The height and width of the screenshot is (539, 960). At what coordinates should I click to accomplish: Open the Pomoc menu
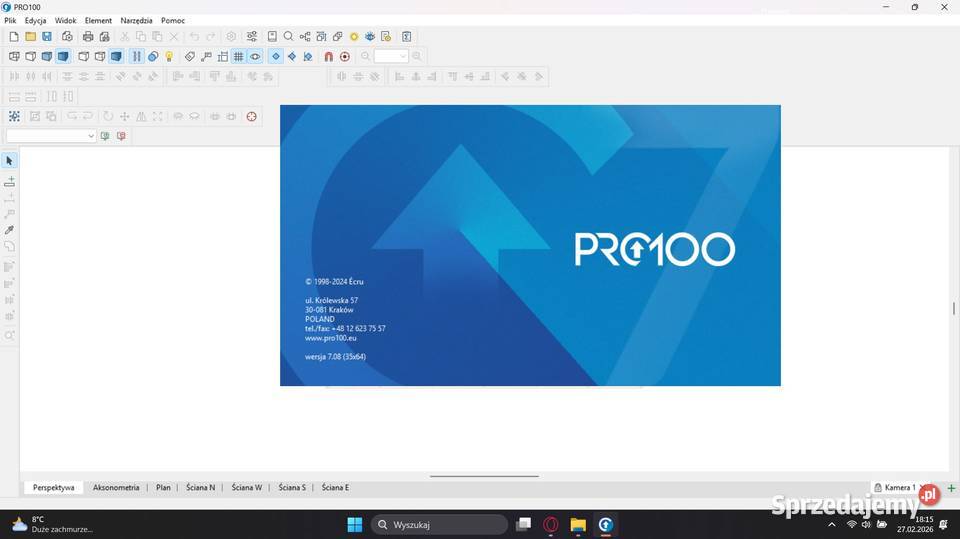pyautogui.click(x=173, y=20)
